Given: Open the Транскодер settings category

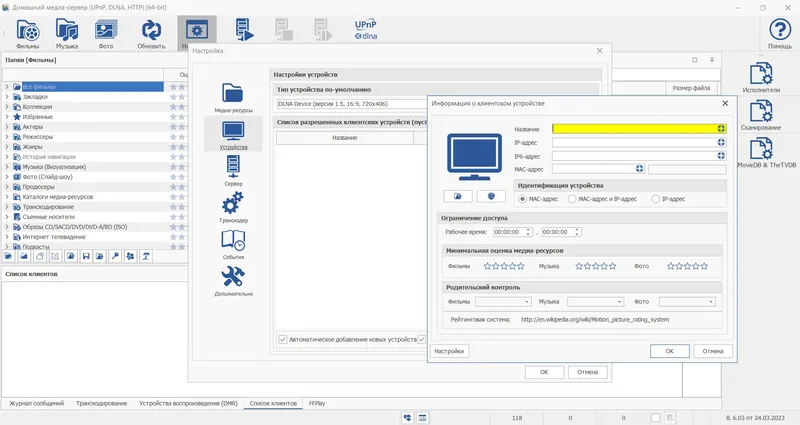Looking at the screenshot, I should tap(232, 209).
